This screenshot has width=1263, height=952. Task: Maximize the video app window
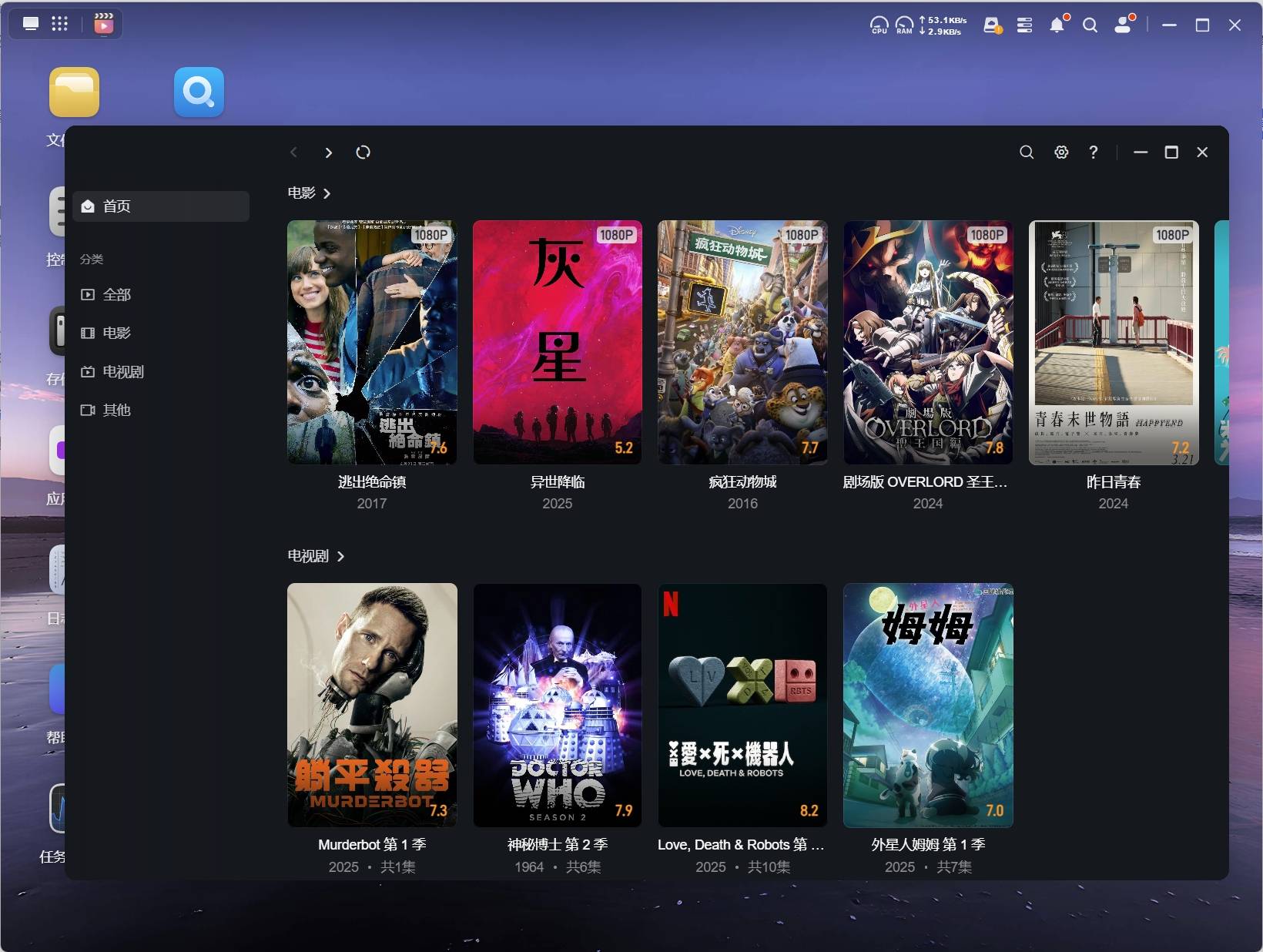coord(1171,153)
